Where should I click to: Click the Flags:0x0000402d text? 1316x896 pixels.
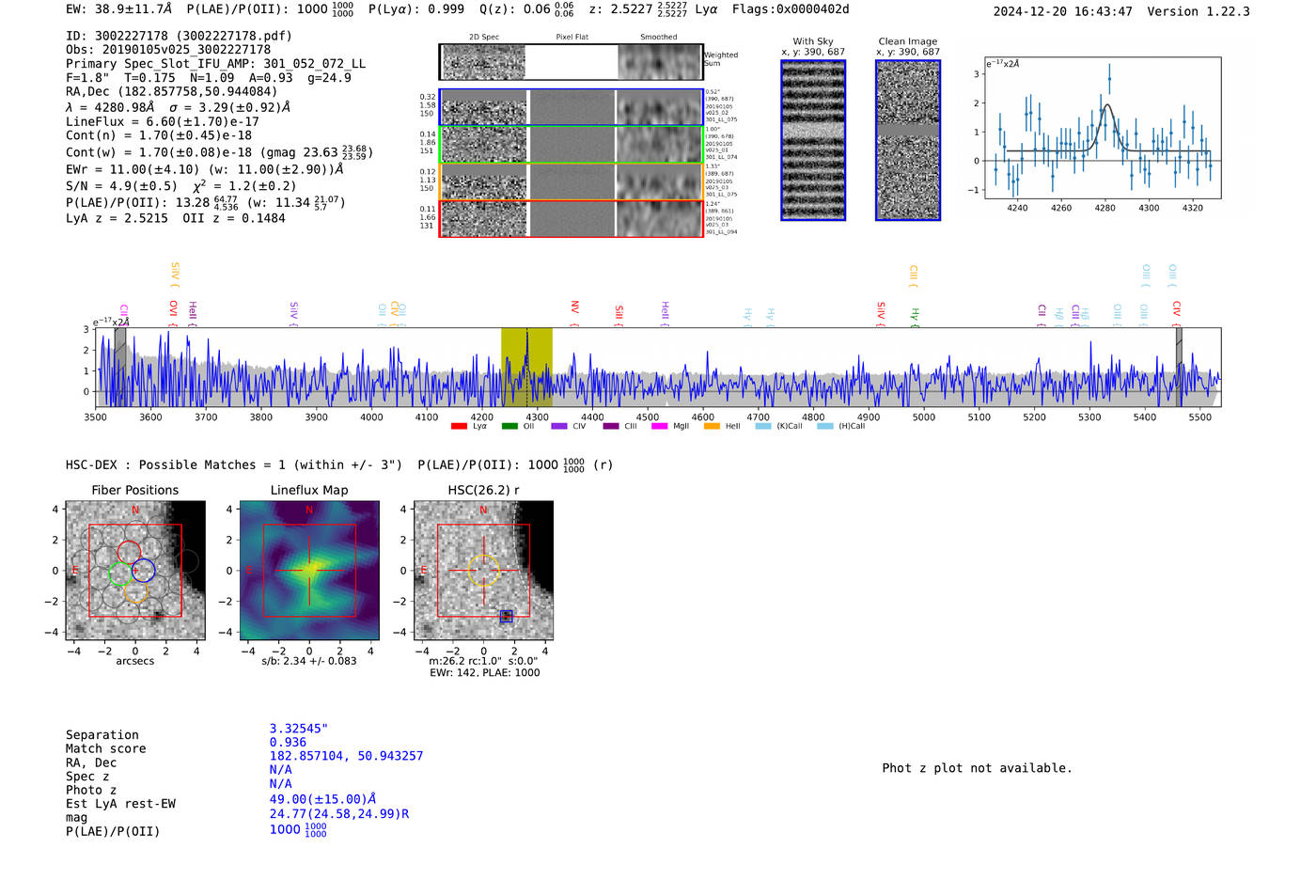[791, 9]
